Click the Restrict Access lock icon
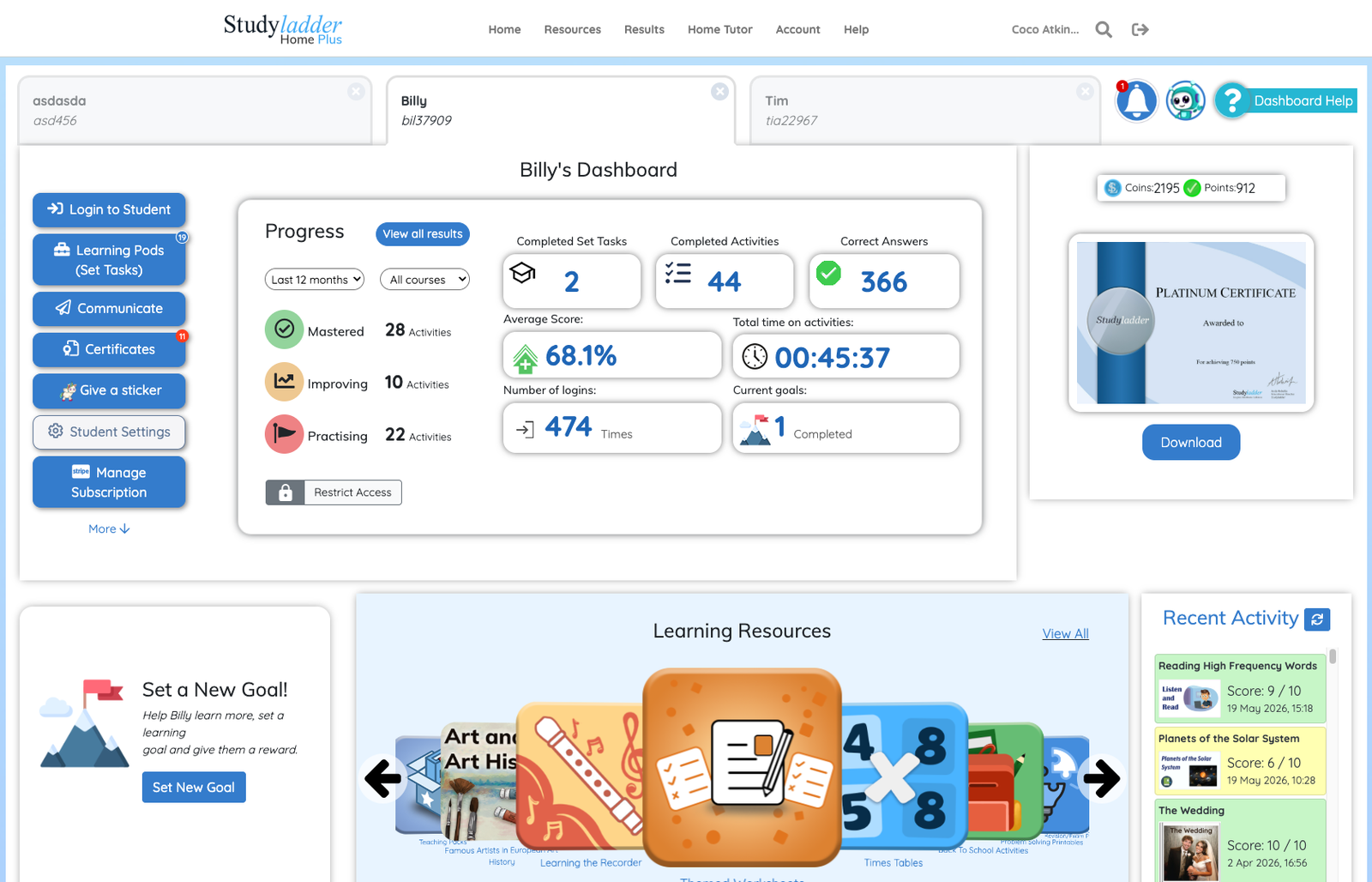This screenshot has width=1372, height=882. tap(286, 492)
